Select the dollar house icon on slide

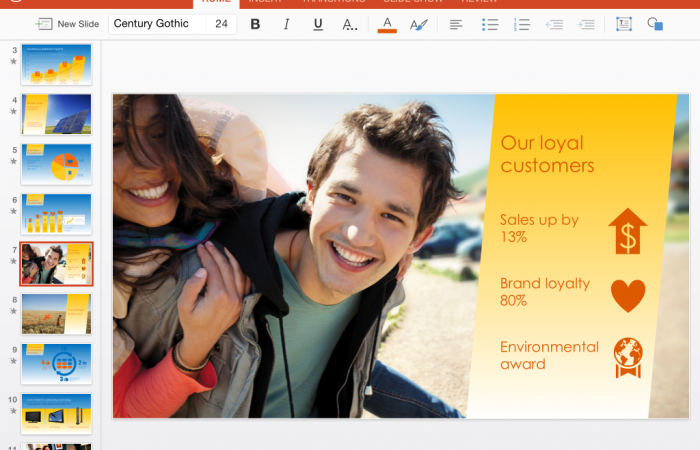[x=627, y=232]
